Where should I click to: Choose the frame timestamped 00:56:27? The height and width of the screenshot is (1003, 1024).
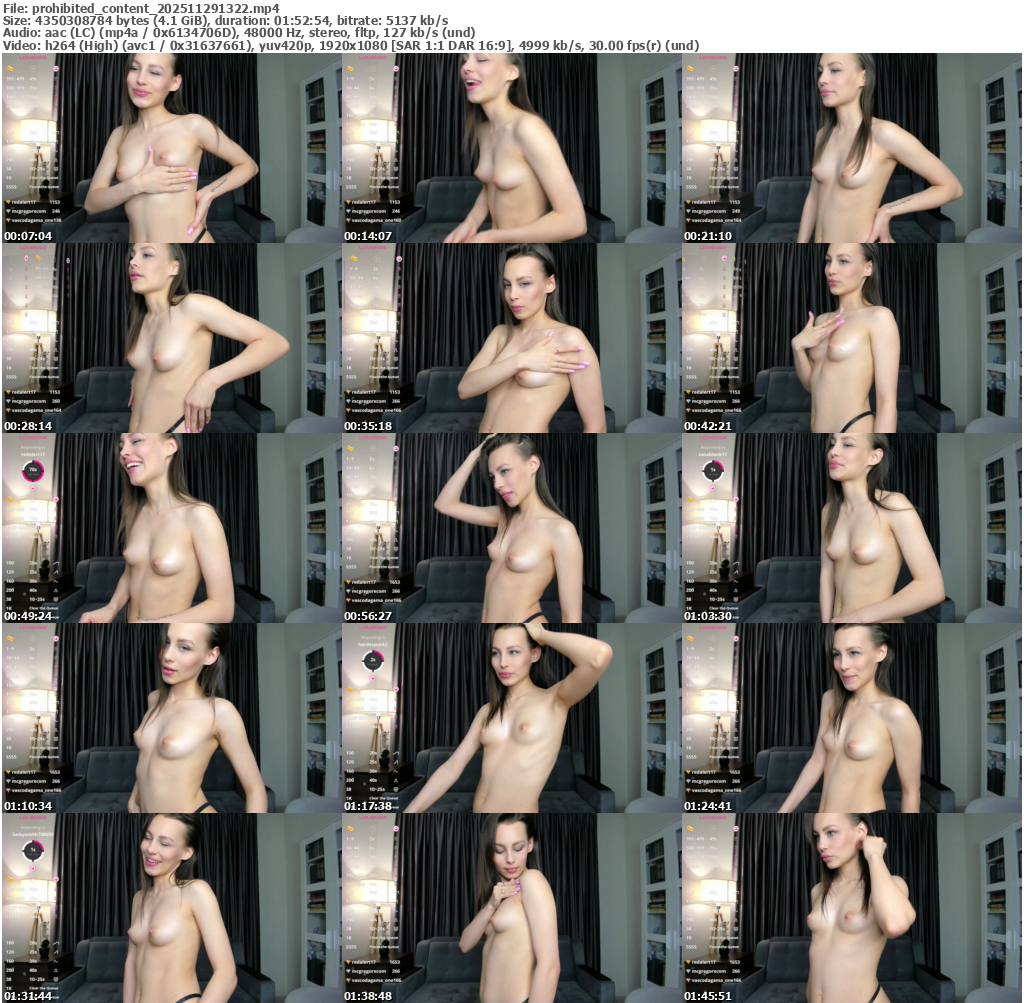[x=511, y=528]
